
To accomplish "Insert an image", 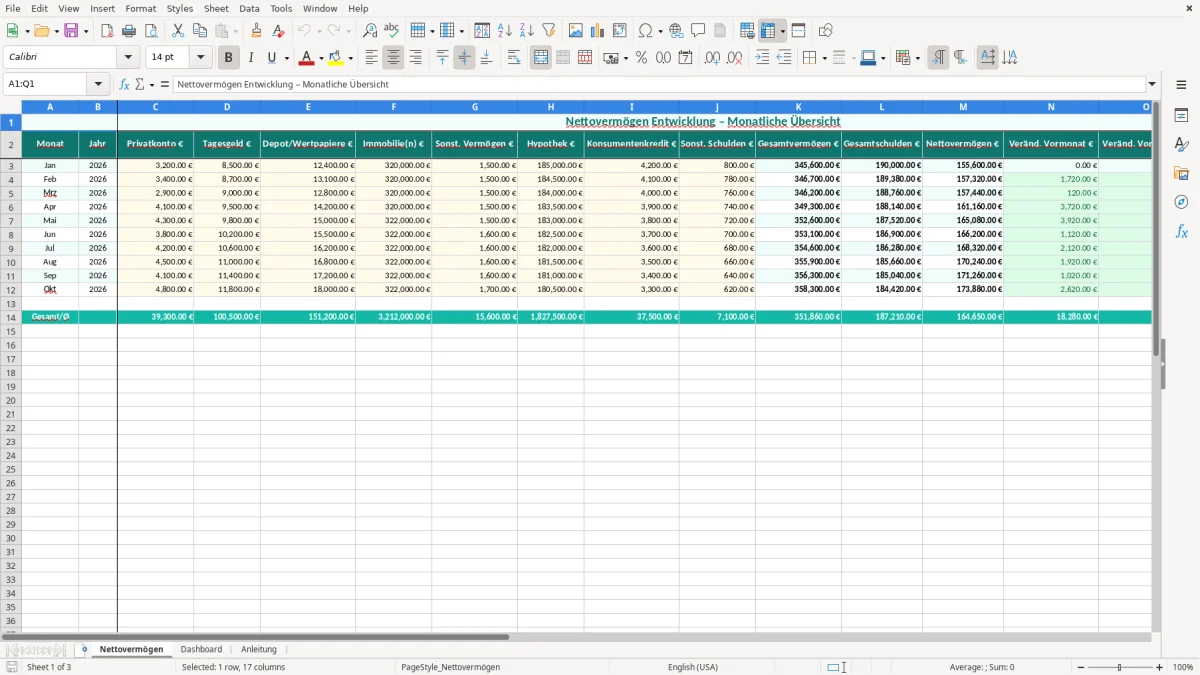I will 576,31.
